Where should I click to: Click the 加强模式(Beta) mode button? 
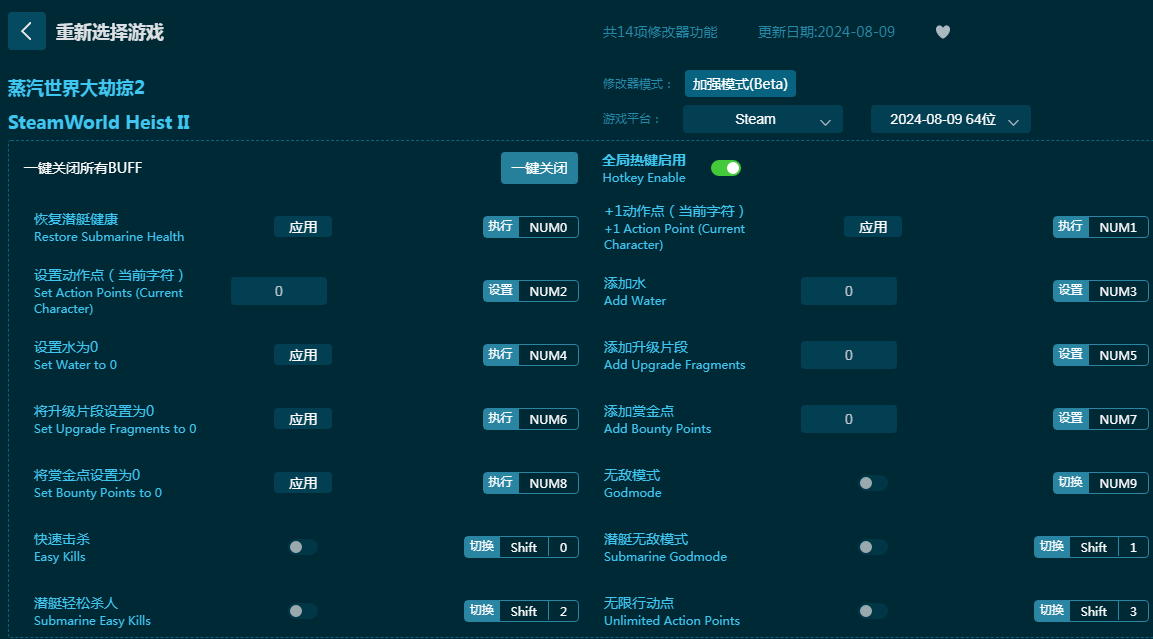[740, 84]
